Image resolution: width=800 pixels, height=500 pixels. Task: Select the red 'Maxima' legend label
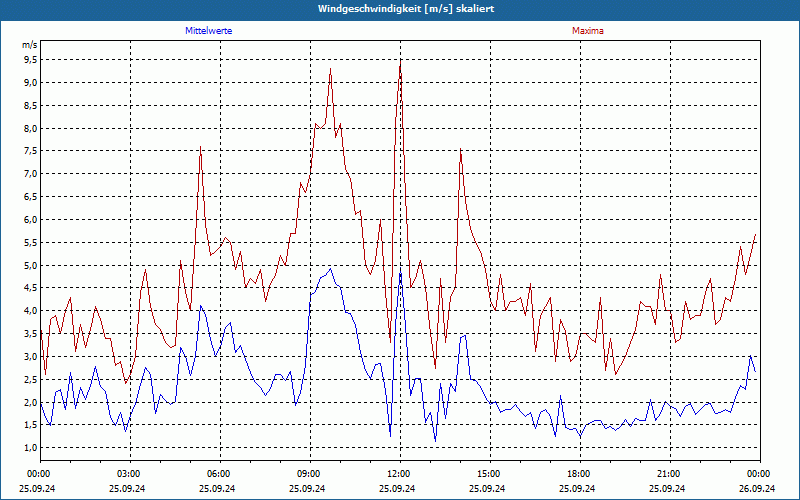(x=588, y=31)
